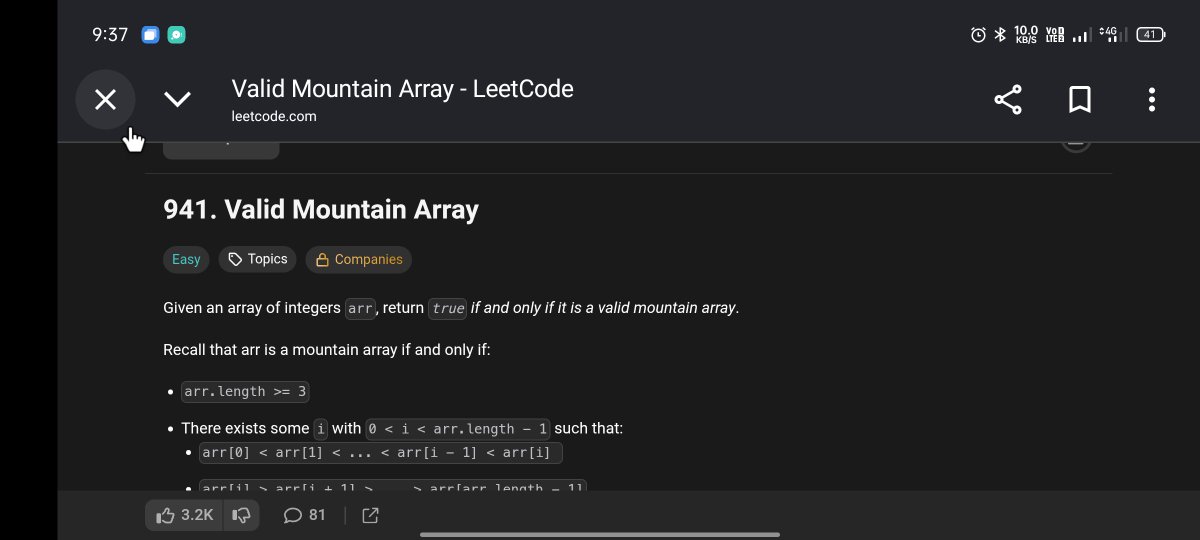1200x540 pixels.
Task: Close the LeetCode browser tab
Action: pos(105,100)
